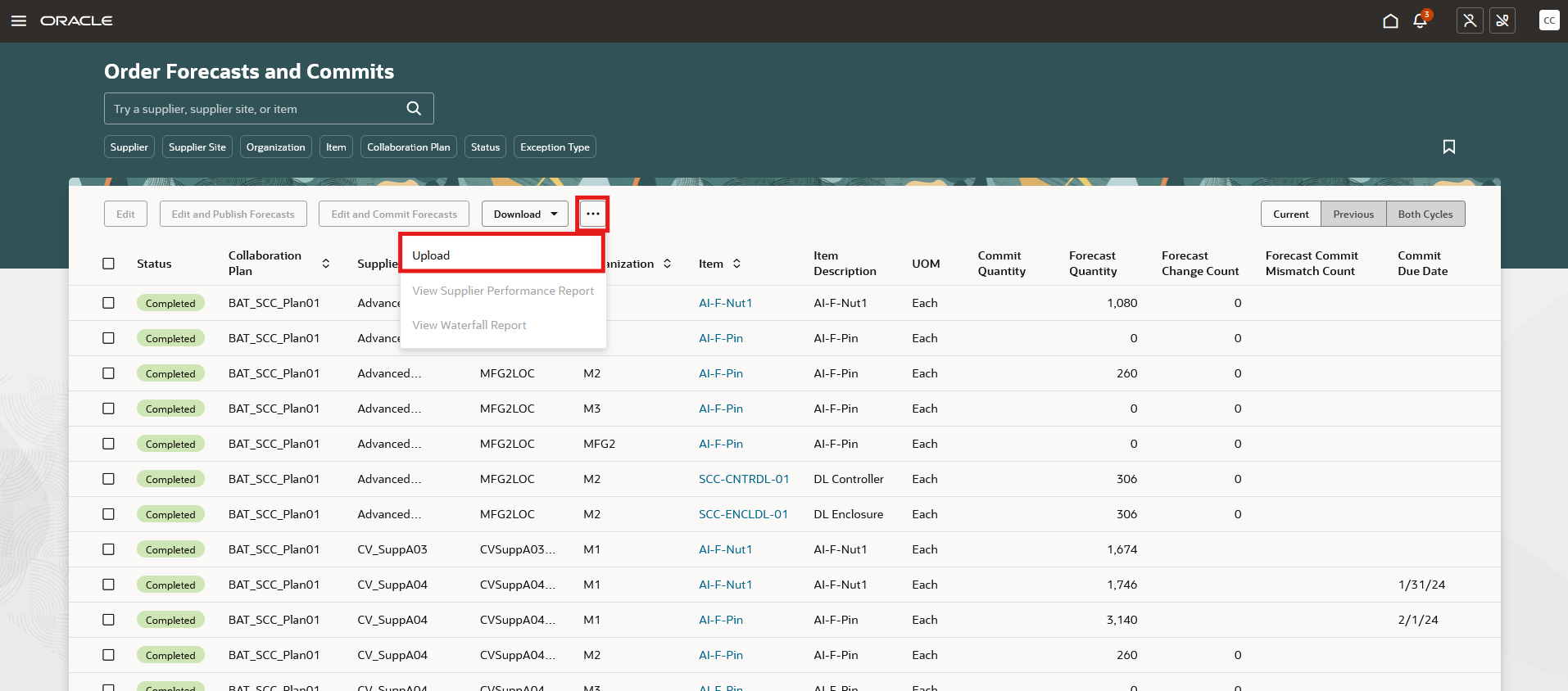Viewport: 1568px width, 691px height.
Task: Check the Advanced M3 AI-F-Pin row
Action: pos(108,409)
